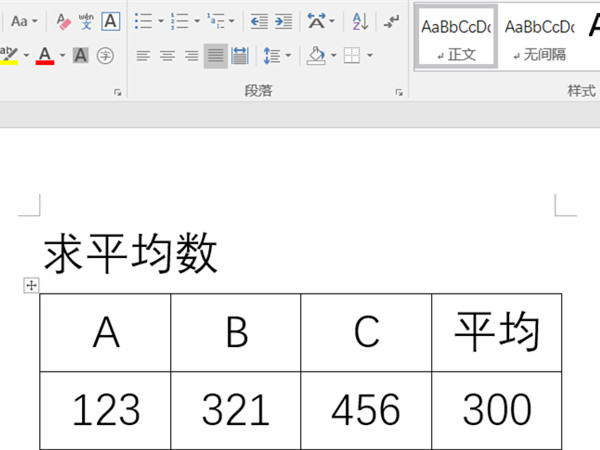Toggle justify alignment button
This screenshot has width=600, height=450.
point(215,56)
